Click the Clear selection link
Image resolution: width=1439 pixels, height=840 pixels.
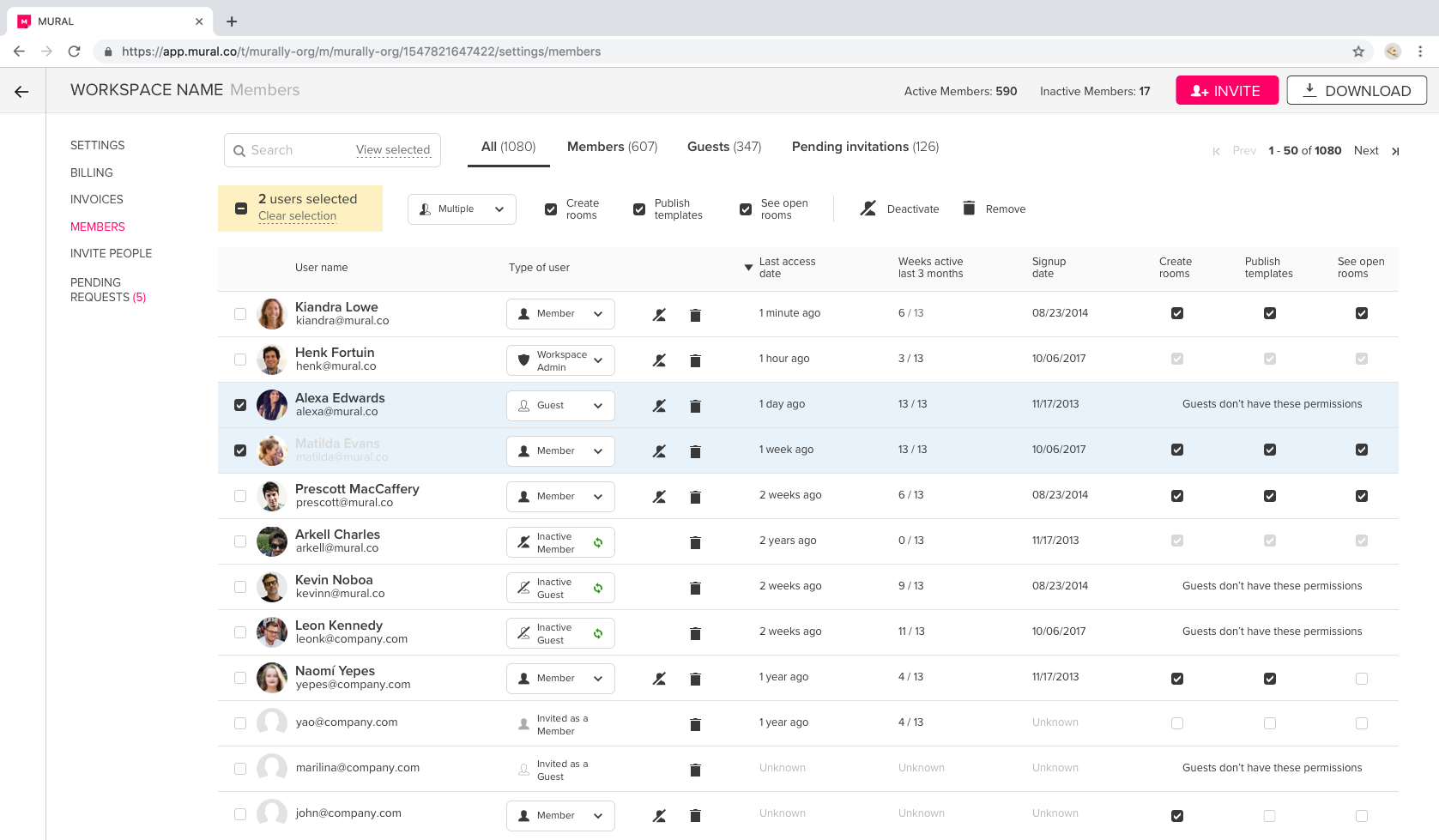tap(298, 216)
